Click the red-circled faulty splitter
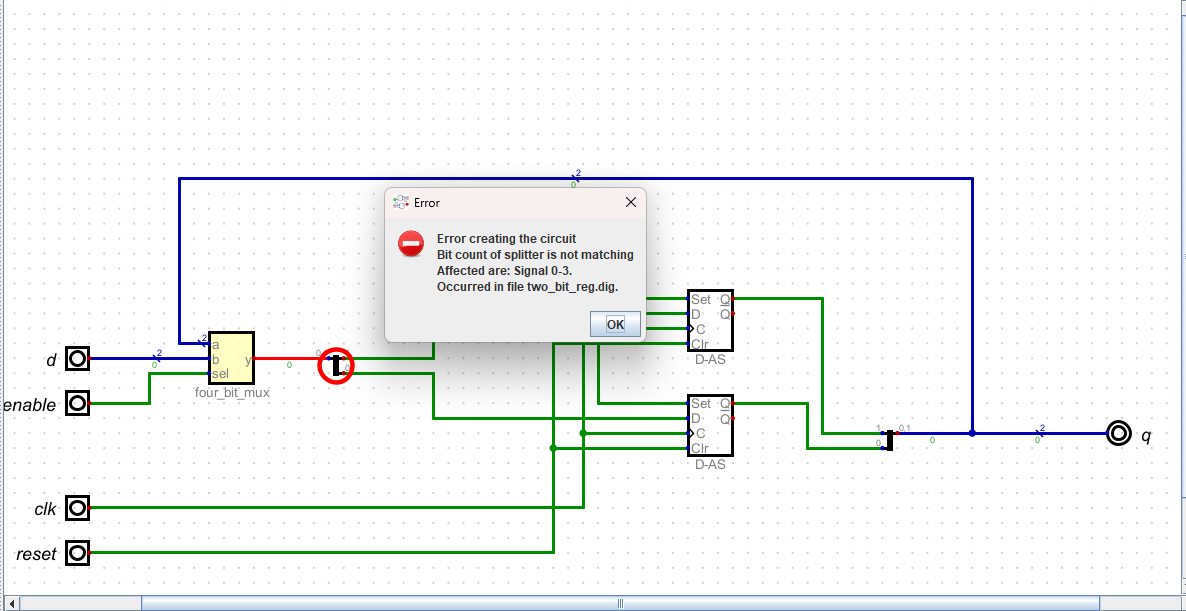 pyautogui.click(x=336, y=366)
